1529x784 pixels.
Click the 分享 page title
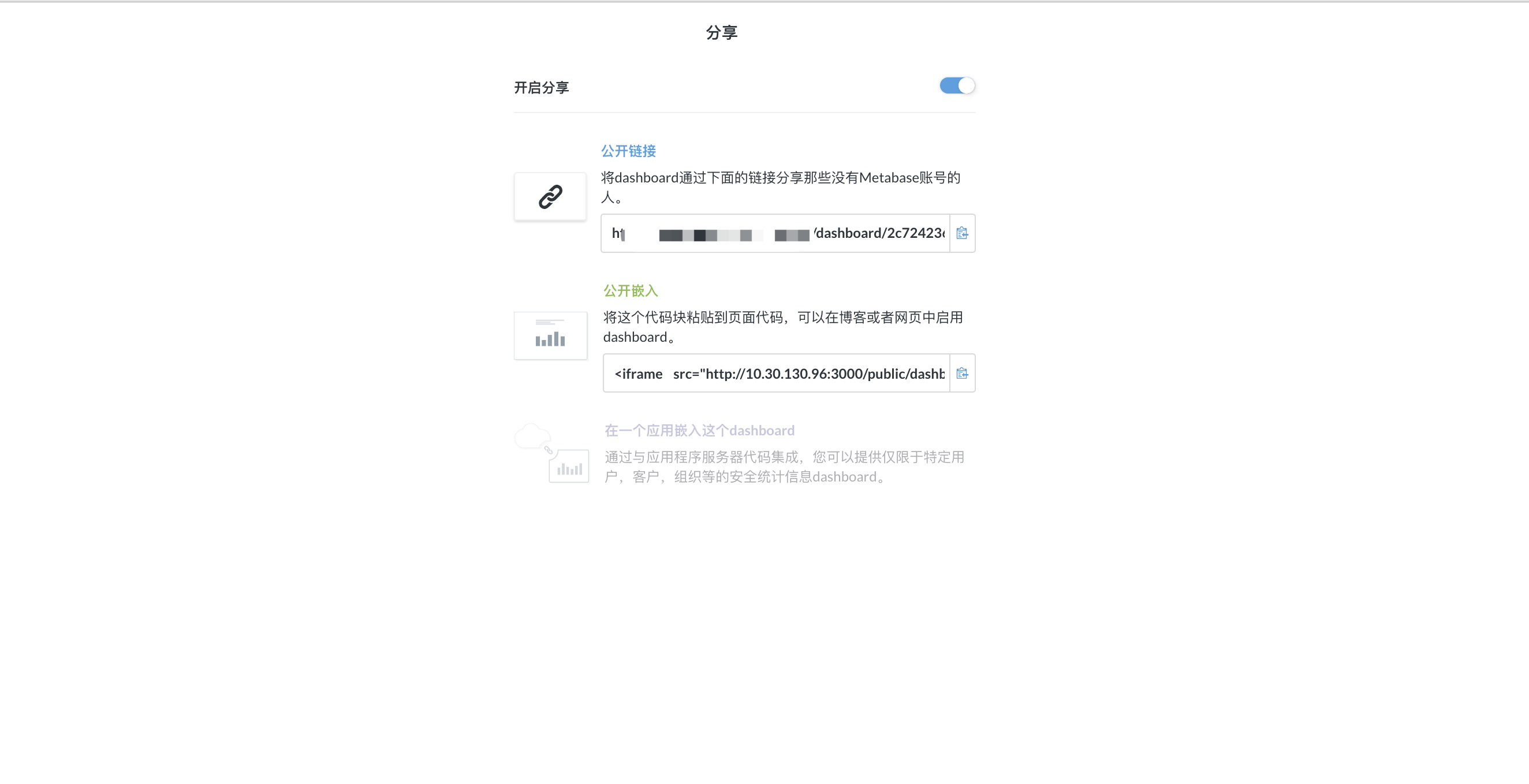[721, 33]
